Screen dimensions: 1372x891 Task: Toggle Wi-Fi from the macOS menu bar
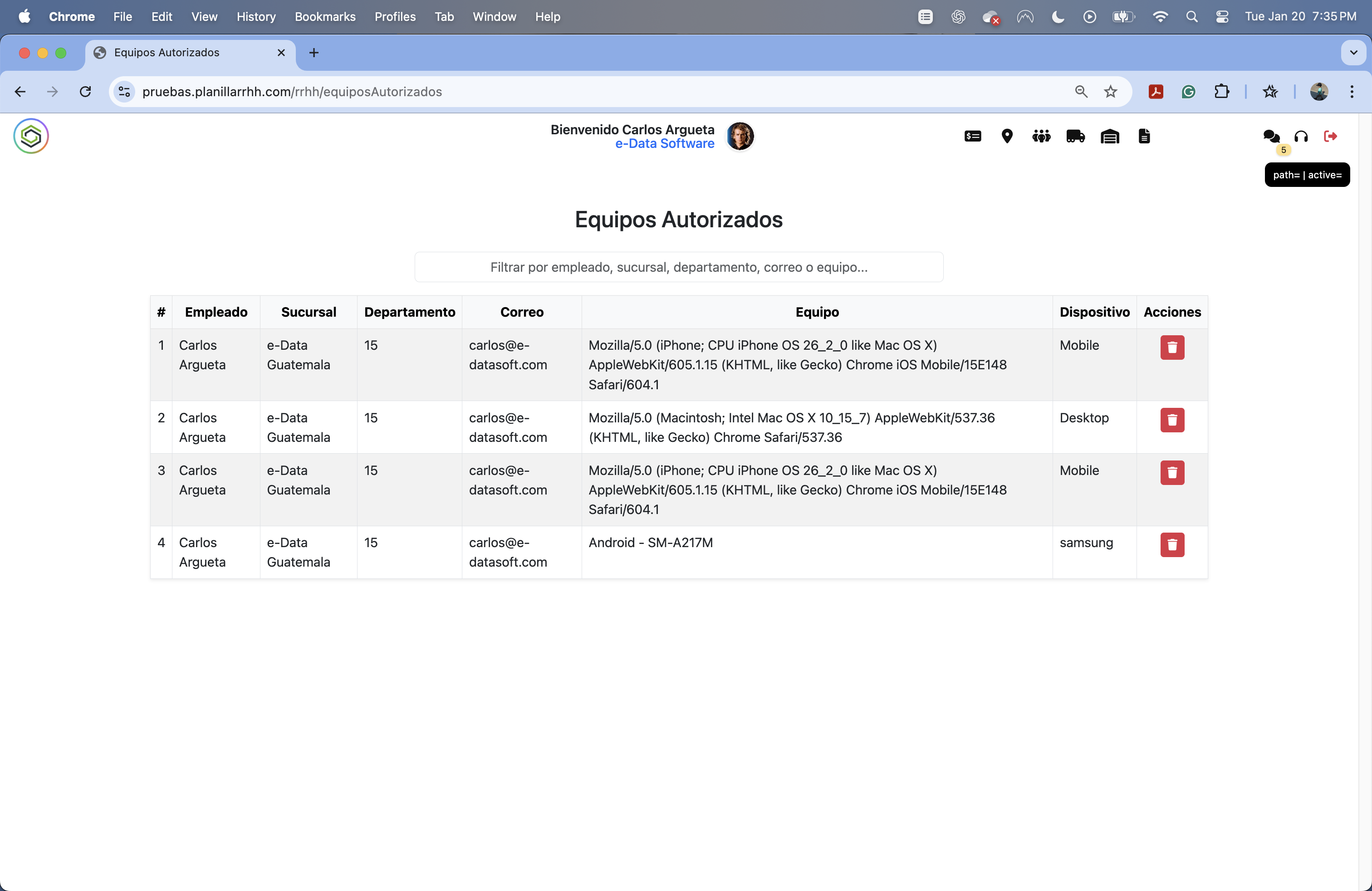coord(1160,17)
